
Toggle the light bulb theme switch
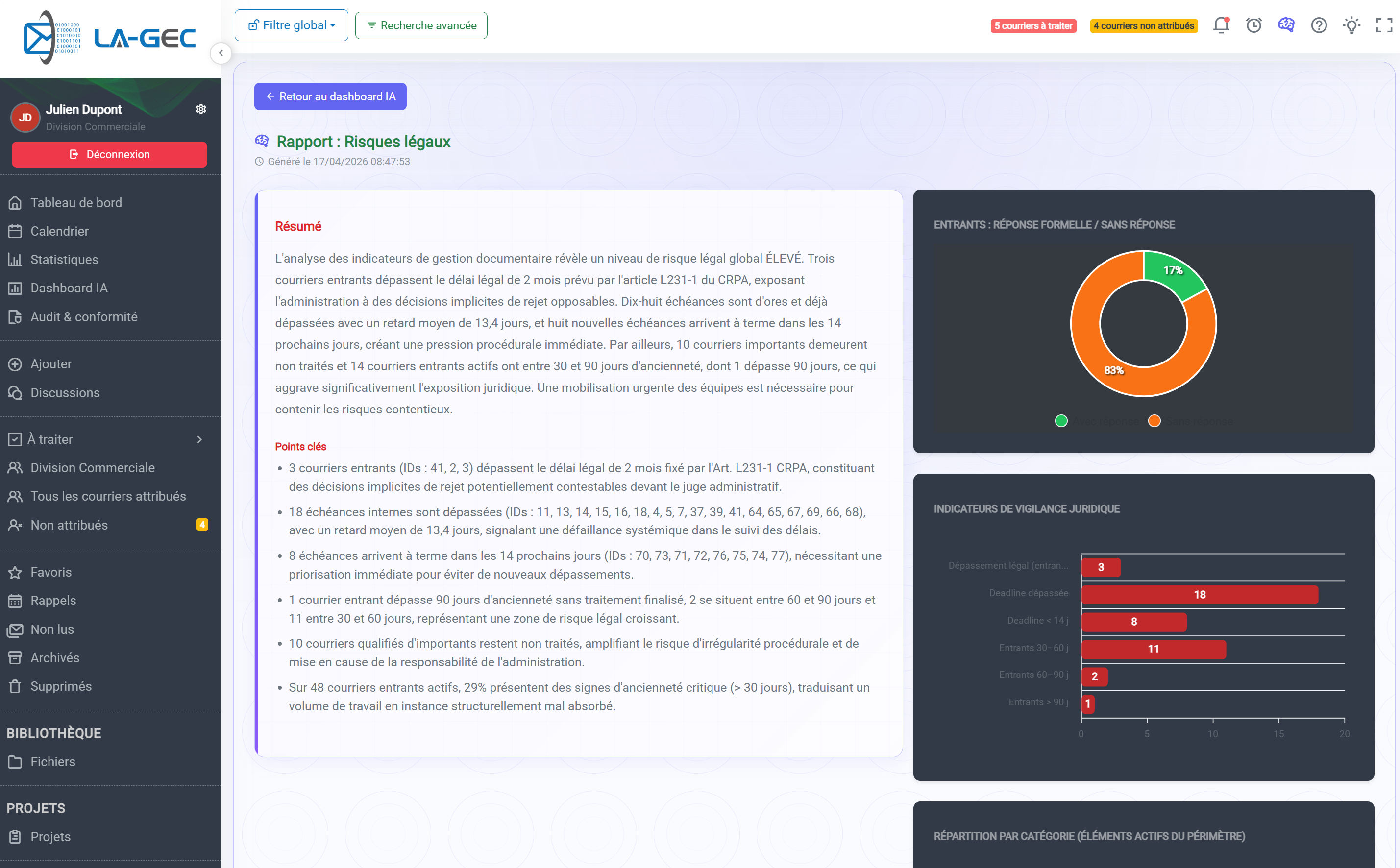coord(1351,25)
